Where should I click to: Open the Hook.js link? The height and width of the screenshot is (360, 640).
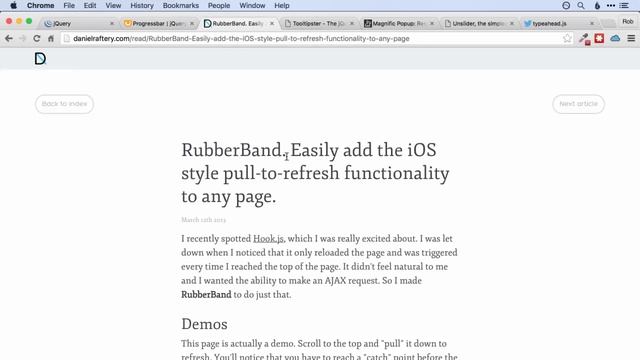coord(268,238)
